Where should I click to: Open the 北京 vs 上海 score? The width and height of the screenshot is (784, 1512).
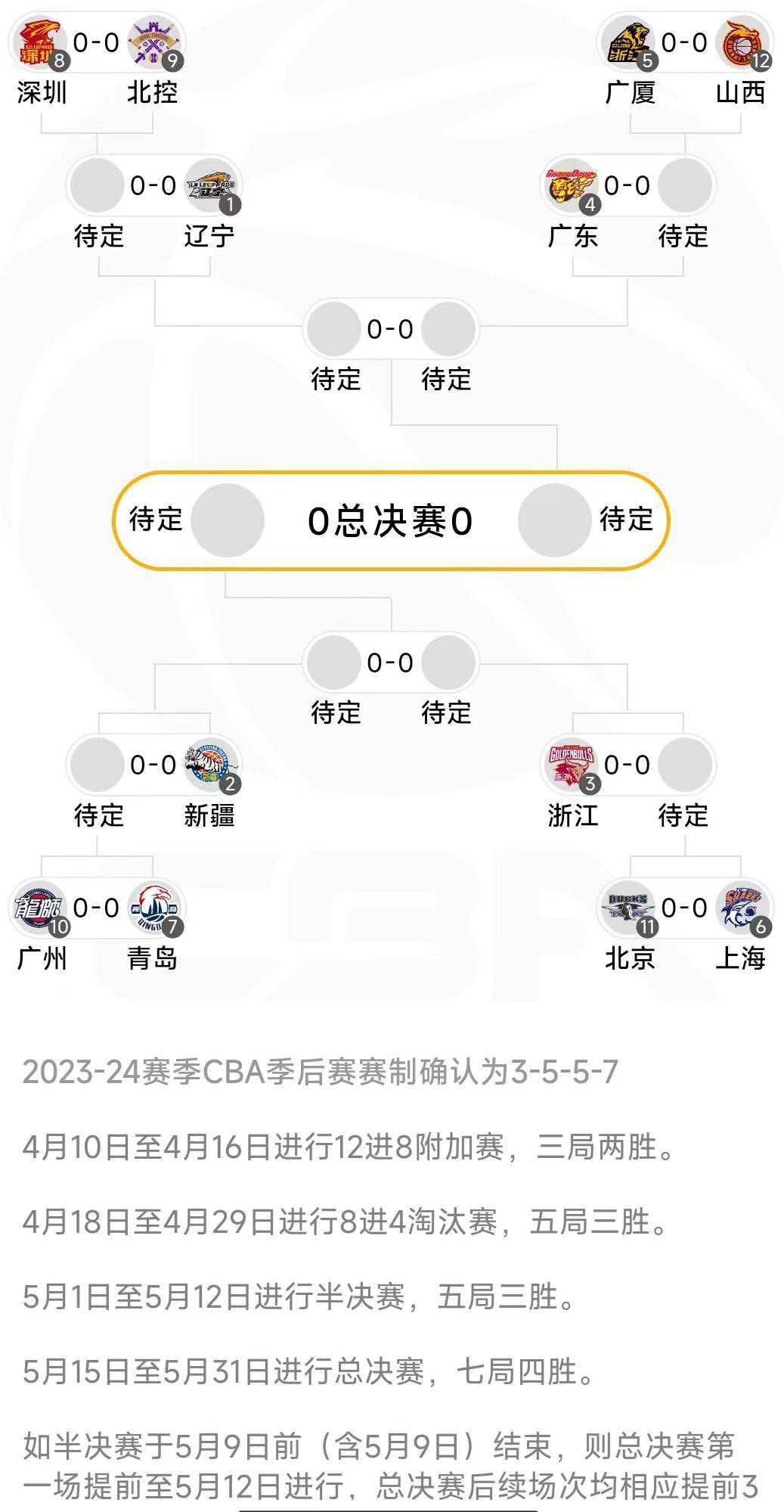685,908
